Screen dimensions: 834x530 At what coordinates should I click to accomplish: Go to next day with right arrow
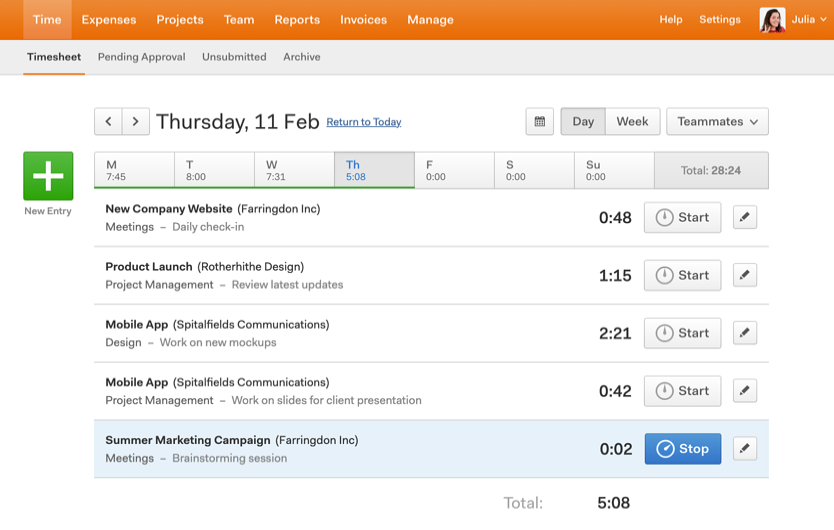[x=136, y=122]
